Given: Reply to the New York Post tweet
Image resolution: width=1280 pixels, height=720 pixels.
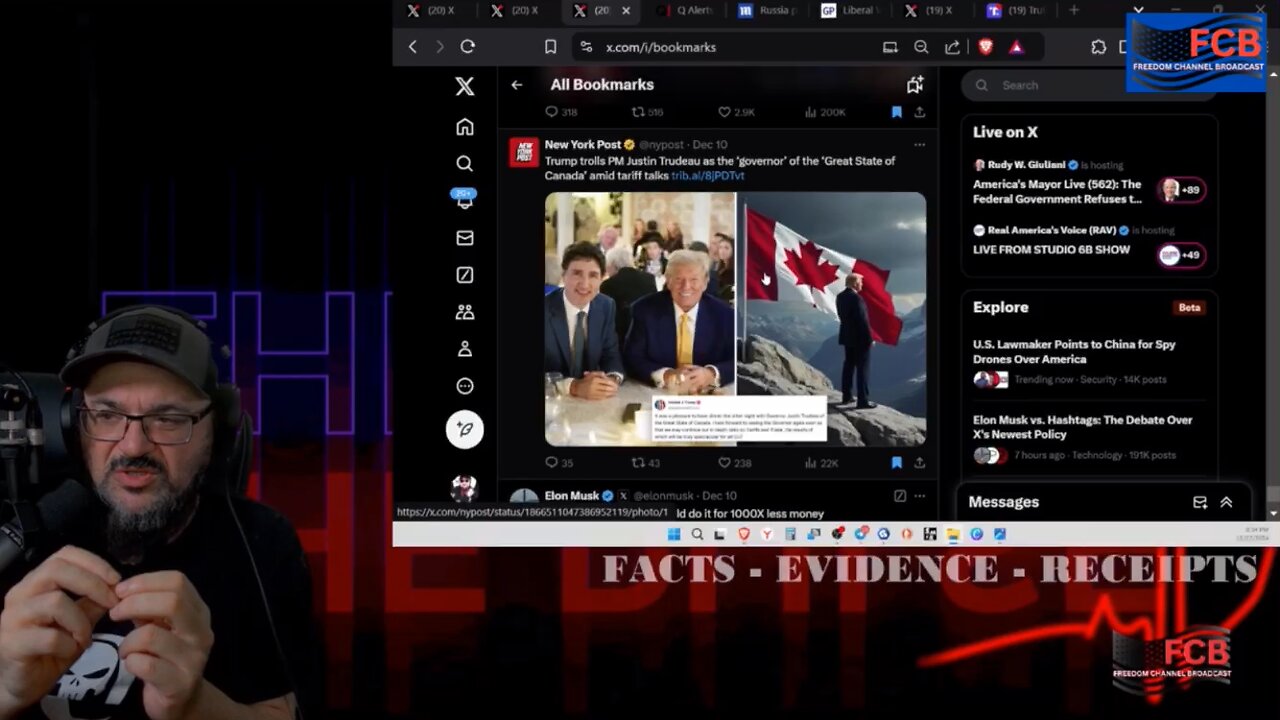Looking at the screenshot, I should click(559, 463).
